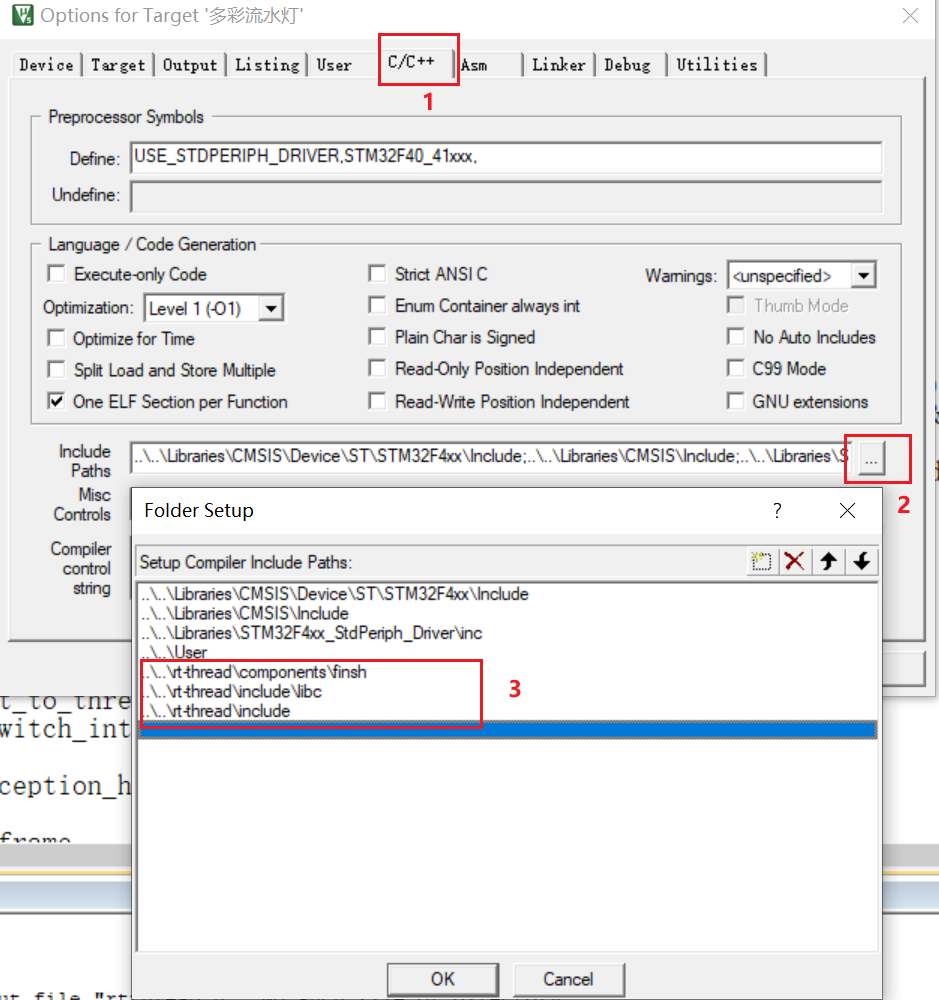This screenshot has height=1000, width=939.
Task: Toggle Optimize for Time checkbox
Action: (x=56, y=337)
